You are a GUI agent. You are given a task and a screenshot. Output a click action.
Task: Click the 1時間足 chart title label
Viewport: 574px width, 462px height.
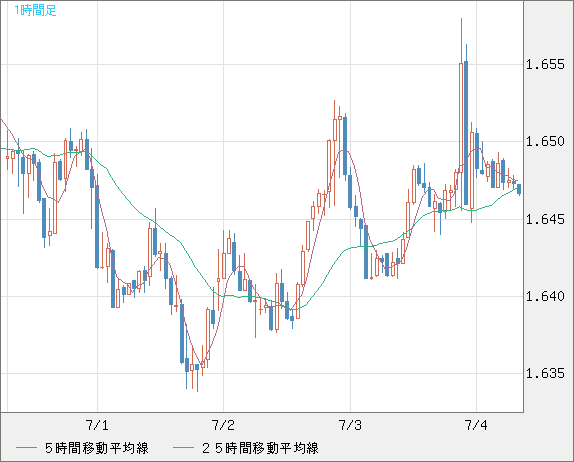point(35,10)
